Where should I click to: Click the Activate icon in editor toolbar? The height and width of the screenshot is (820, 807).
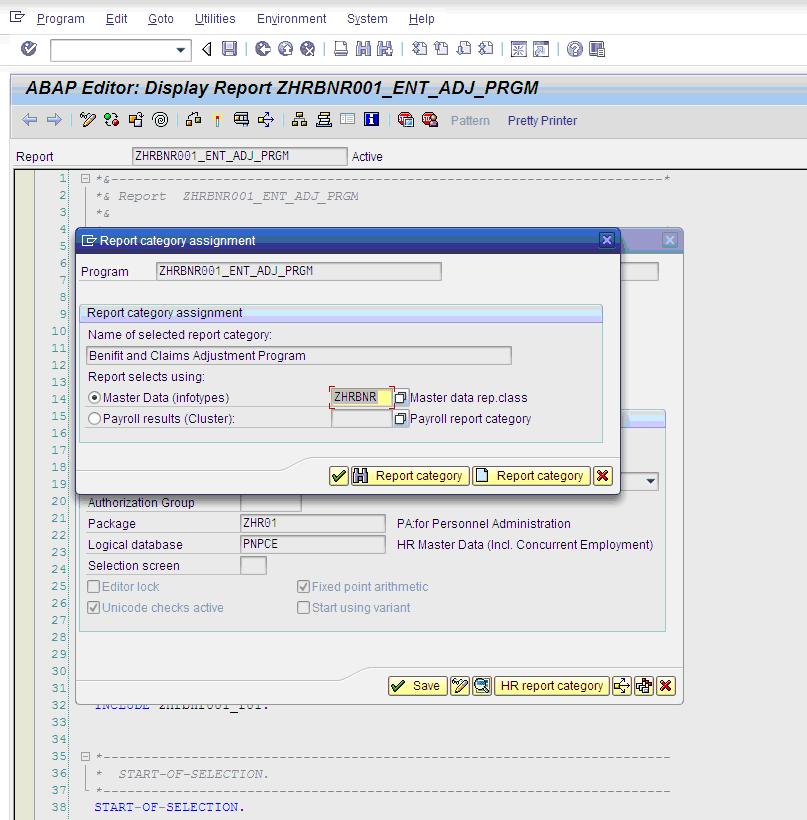tap(217, 120)
